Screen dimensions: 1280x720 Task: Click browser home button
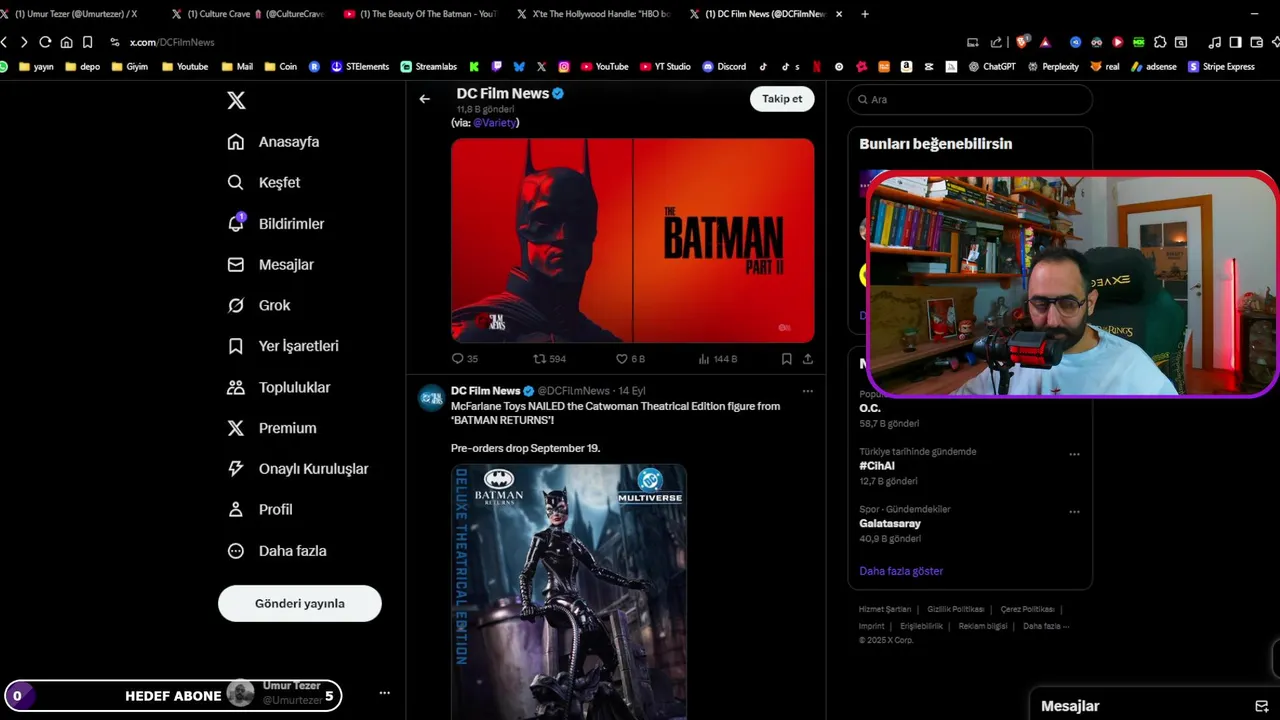click(x=66, y=42)
